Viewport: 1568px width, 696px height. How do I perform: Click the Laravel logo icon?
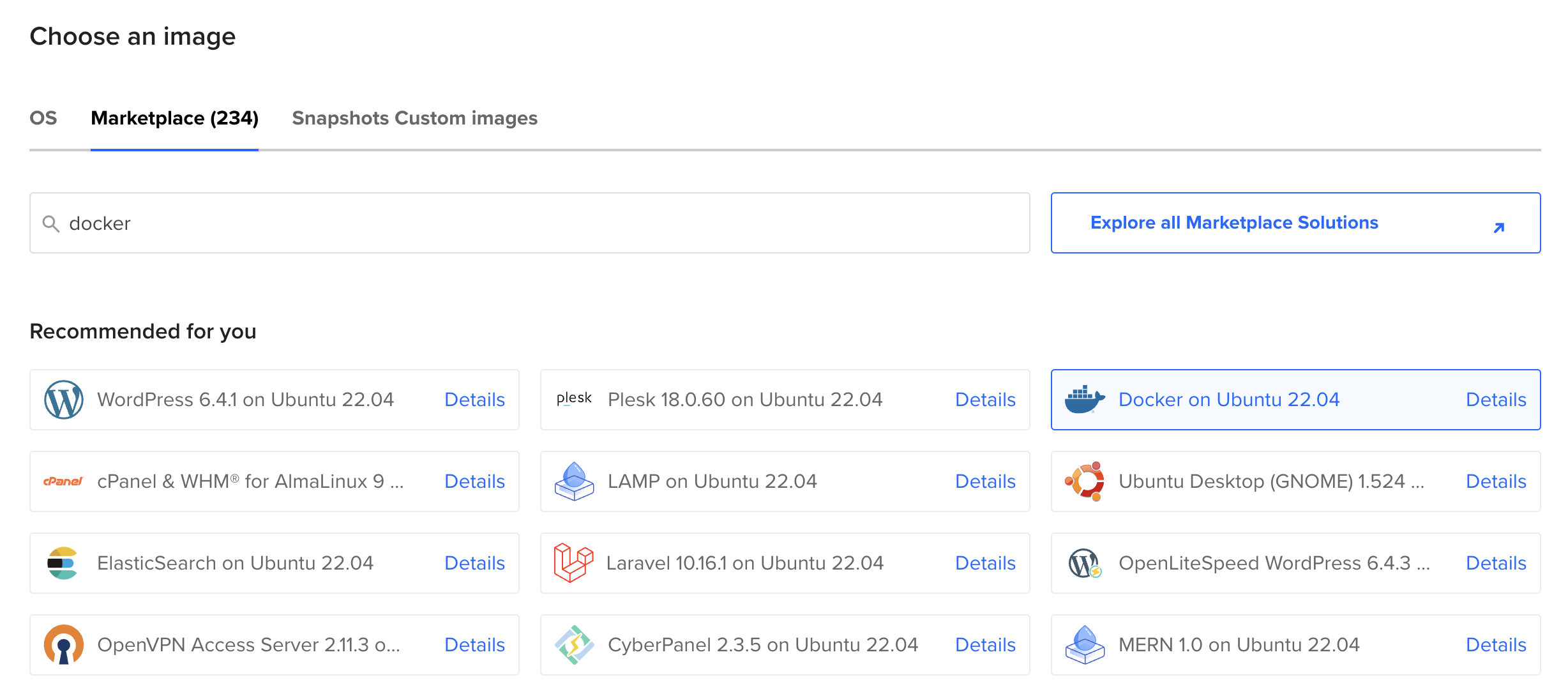(573, 563)
